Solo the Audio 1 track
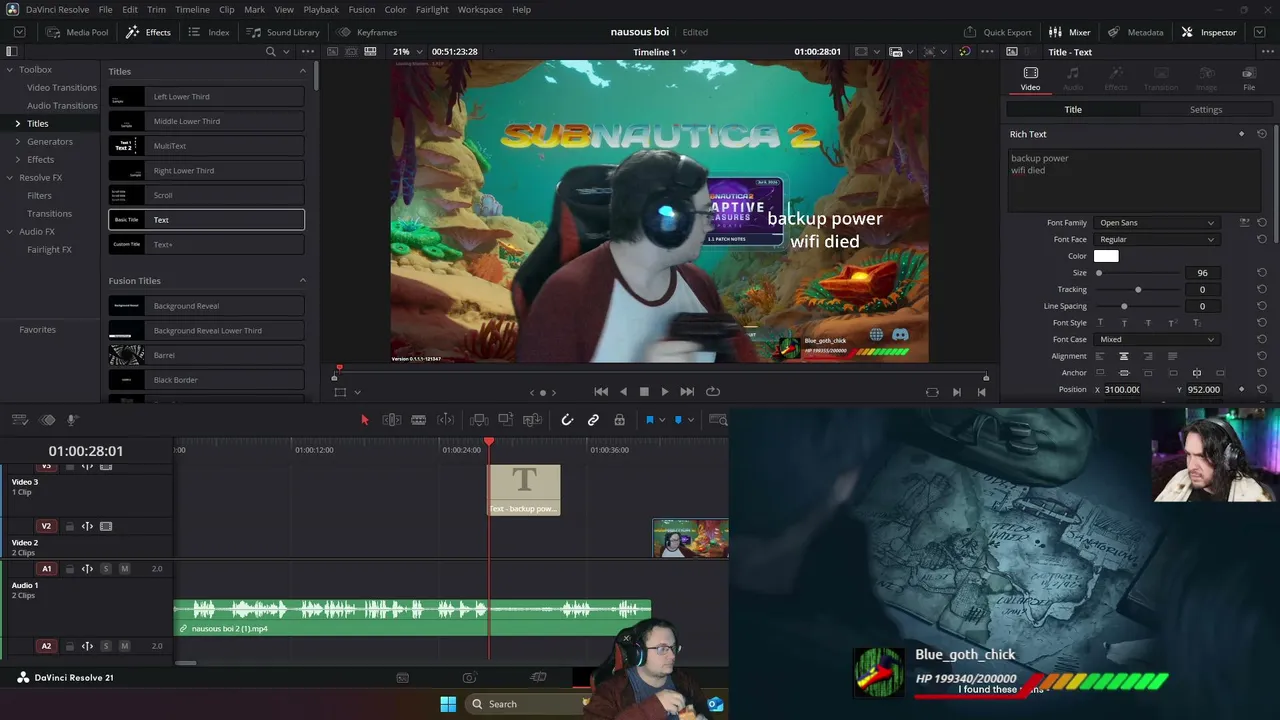 point(106,569)
